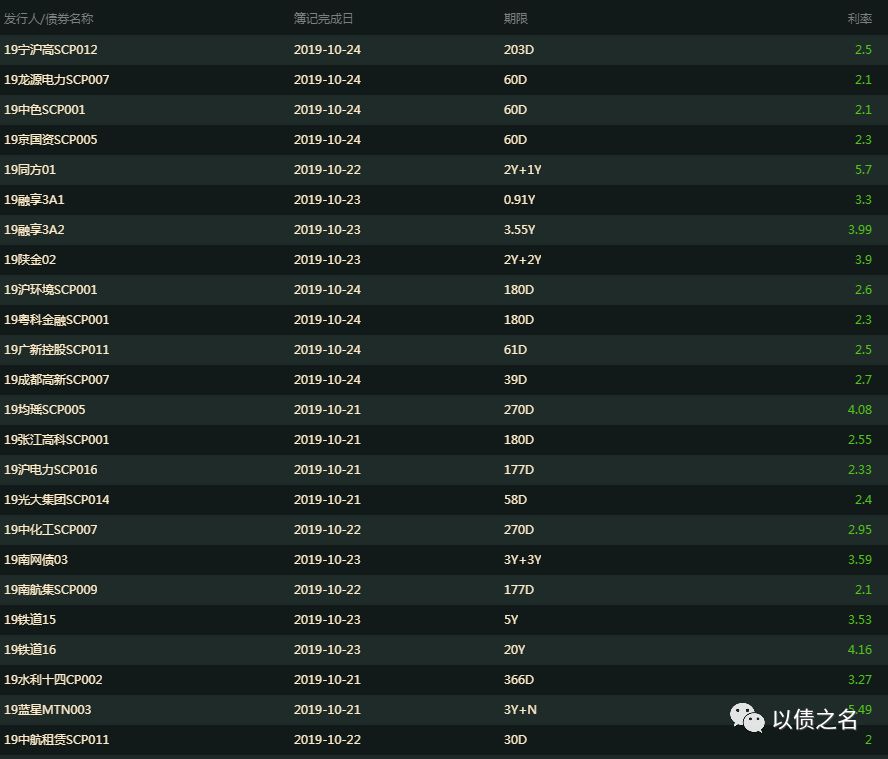
Task: Open 19粤科金融SCP001 details
Action: (57, 320)
